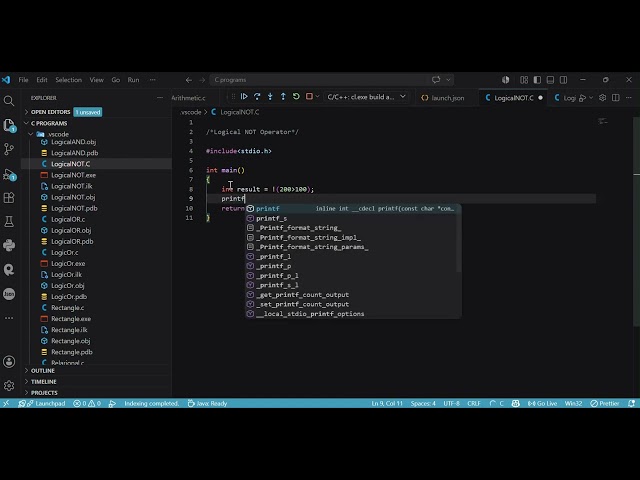The width and height of the screenshot is (640, 480).
Task: Toggle the Prettier status bar item
Action: click(x=605, y=403)
